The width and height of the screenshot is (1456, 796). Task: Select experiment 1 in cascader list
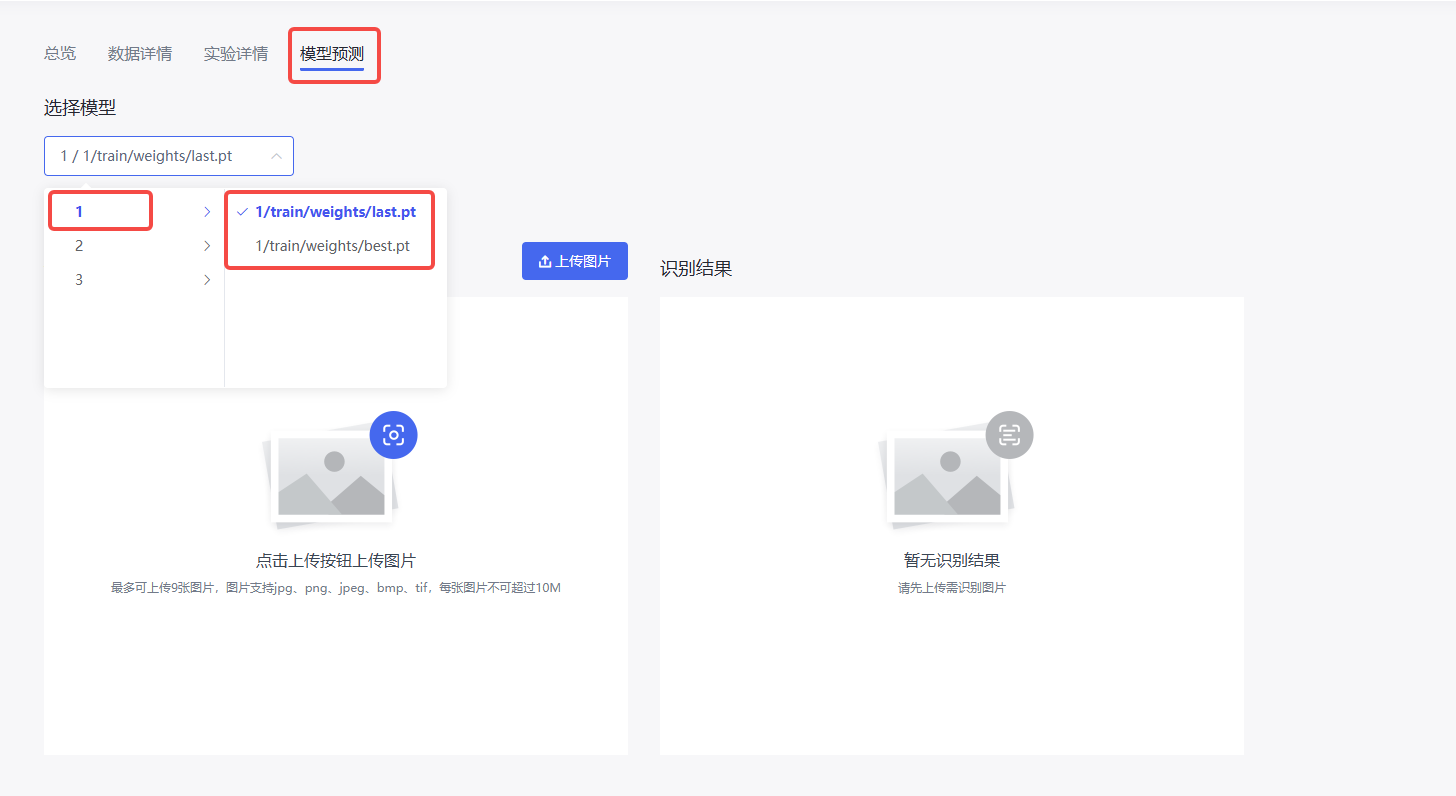80,212
